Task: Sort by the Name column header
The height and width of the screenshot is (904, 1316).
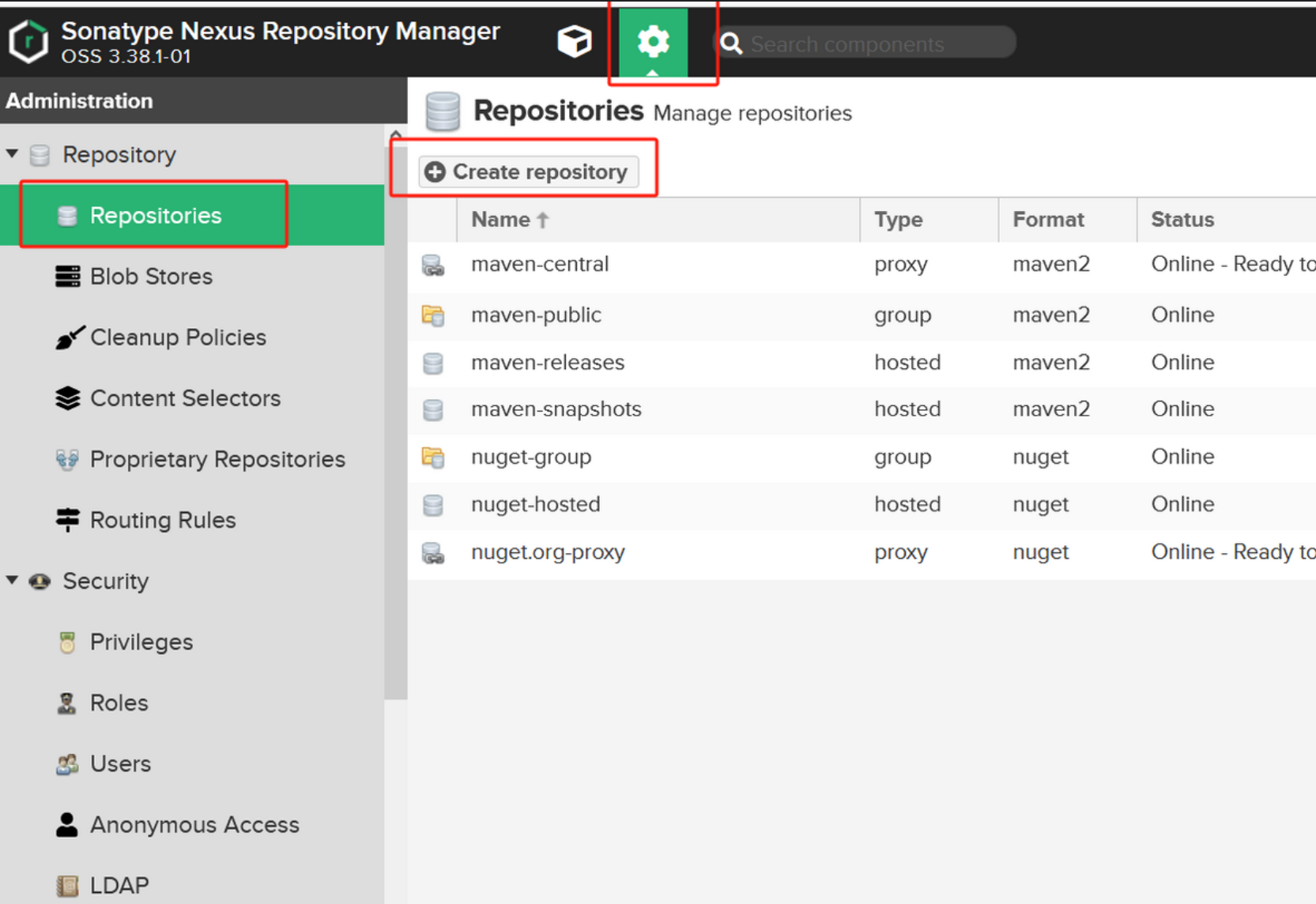Action: pos(658,220)
